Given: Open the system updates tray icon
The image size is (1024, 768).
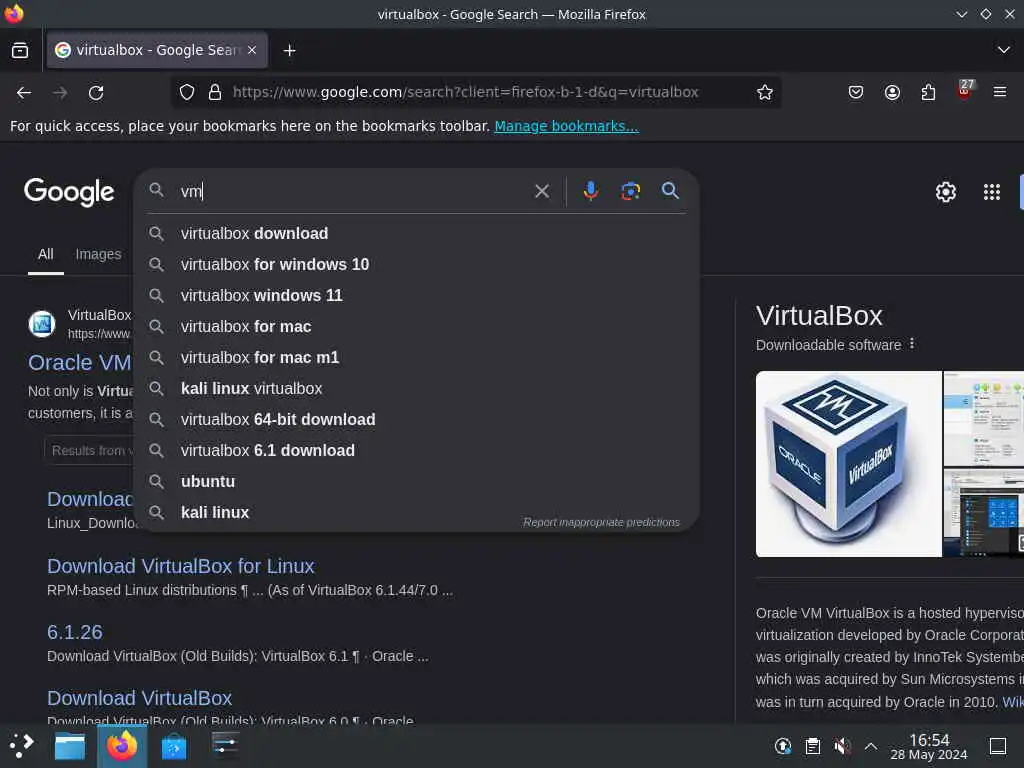Looking at the screenshot, I should click(x=782, y=746).
